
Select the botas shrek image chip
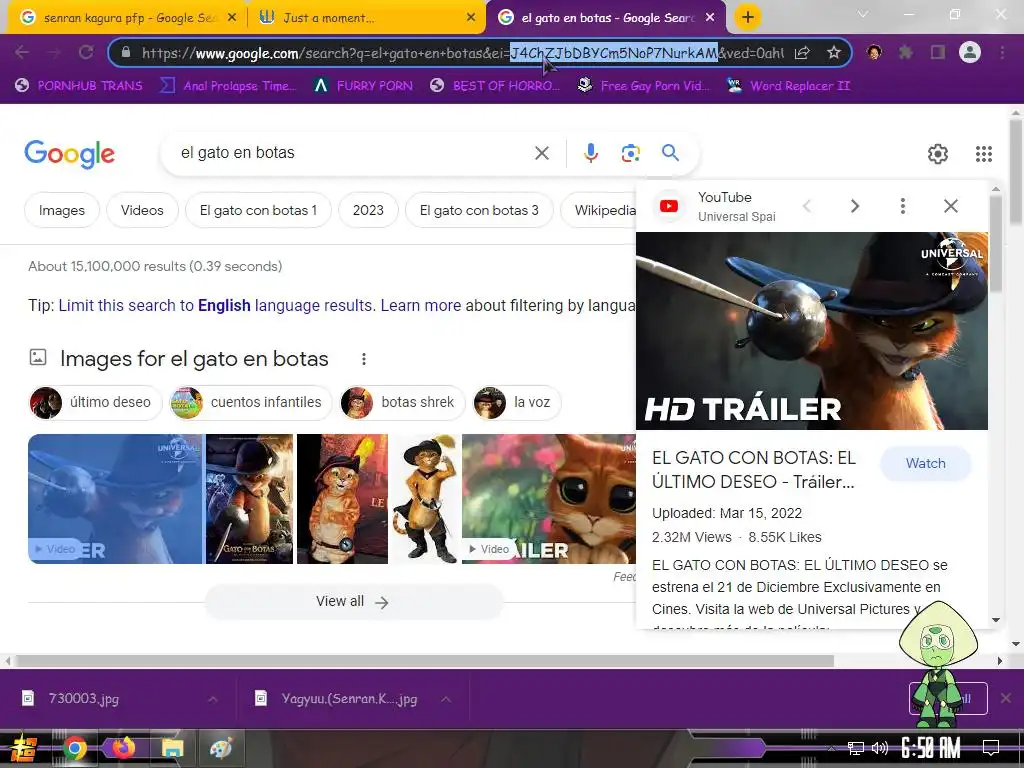click(x=402, y=402)
